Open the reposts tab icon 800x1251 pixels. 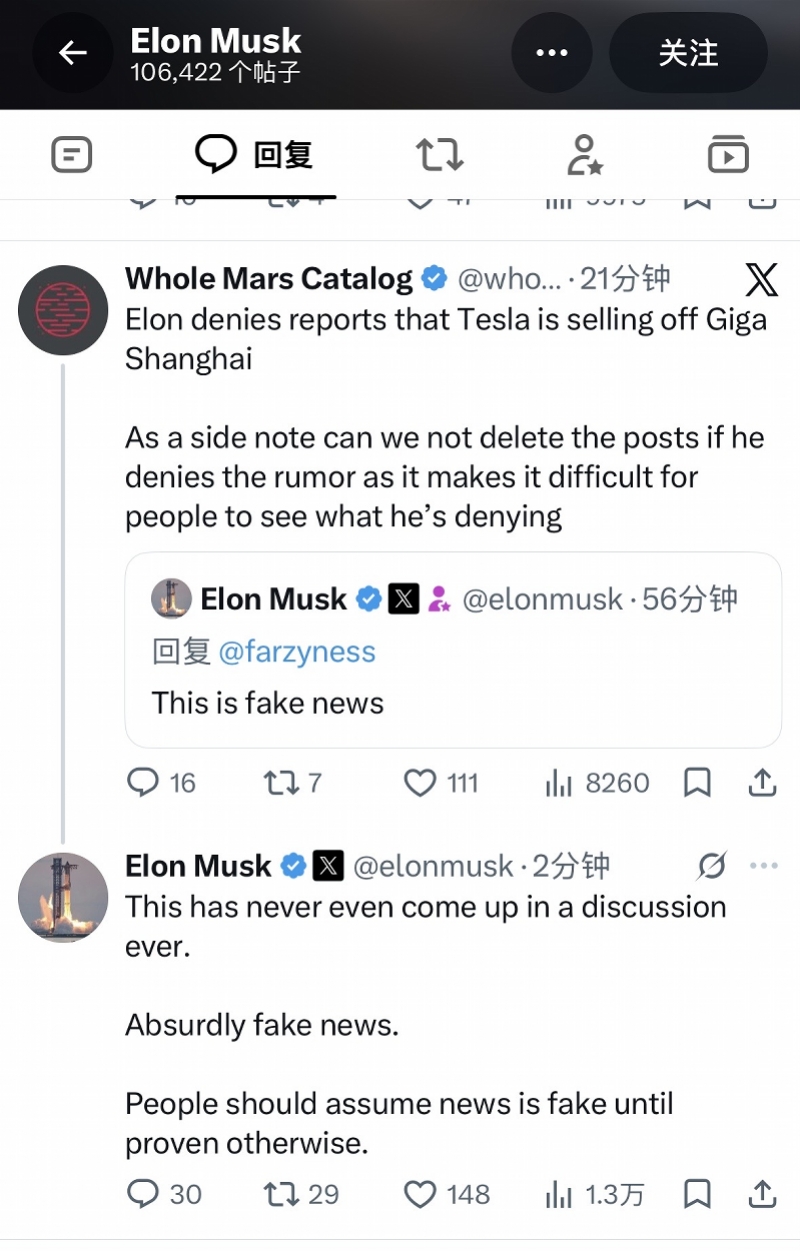point(439,155)
